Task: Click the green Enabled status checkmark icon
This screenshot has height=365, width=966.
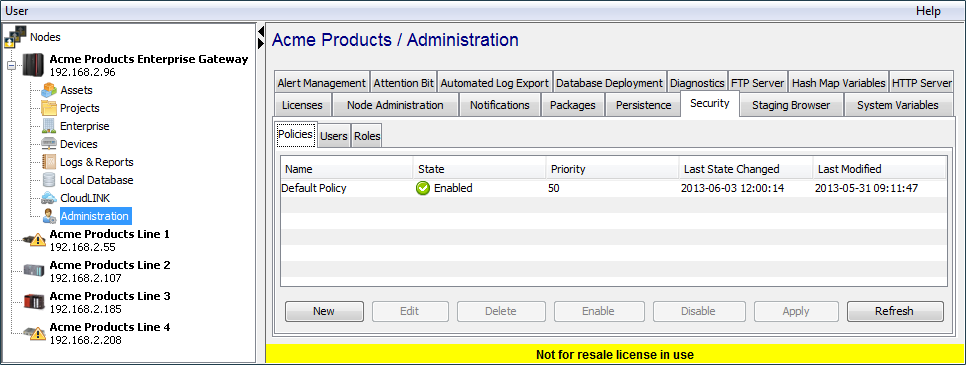Action: coord(423,189)
